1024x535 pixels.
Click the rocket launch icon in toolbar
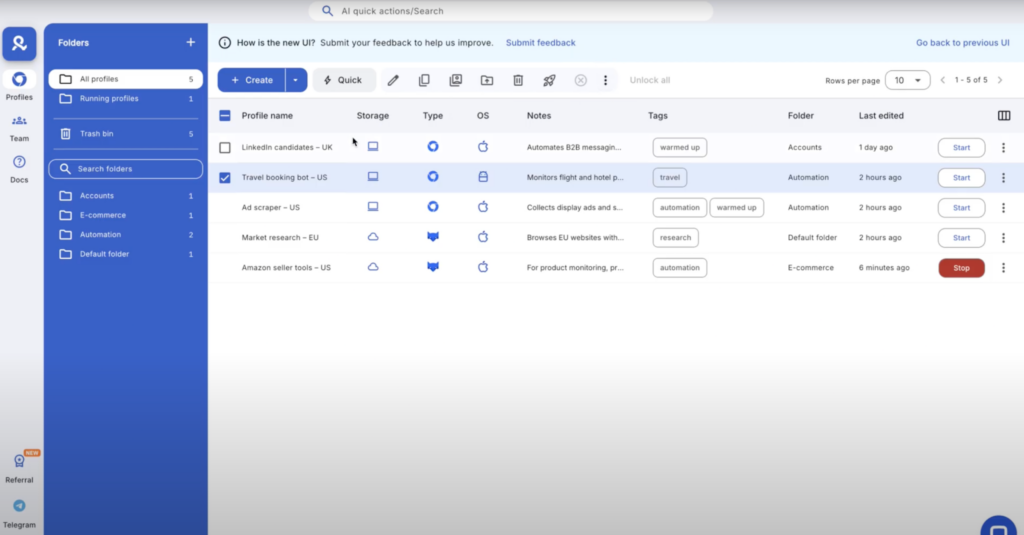pos(549,80)
